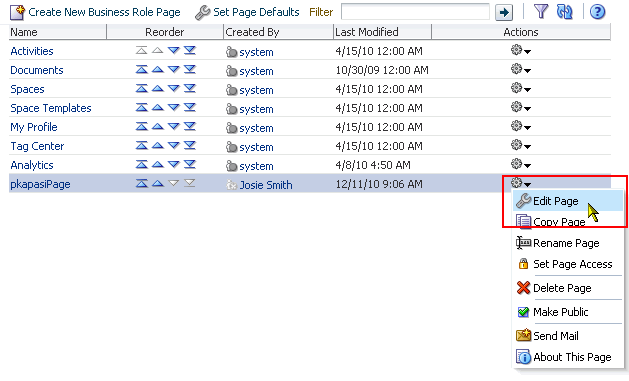
Task: Open the Analytics page link
Action: click(32, 165)
